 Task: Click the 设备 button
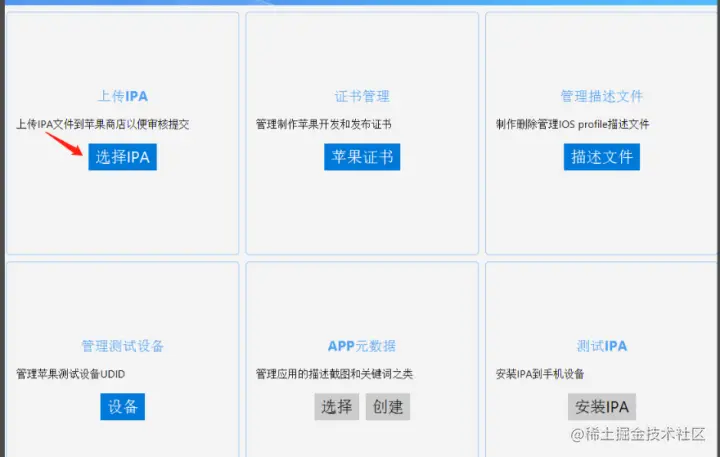click(123, 406)
